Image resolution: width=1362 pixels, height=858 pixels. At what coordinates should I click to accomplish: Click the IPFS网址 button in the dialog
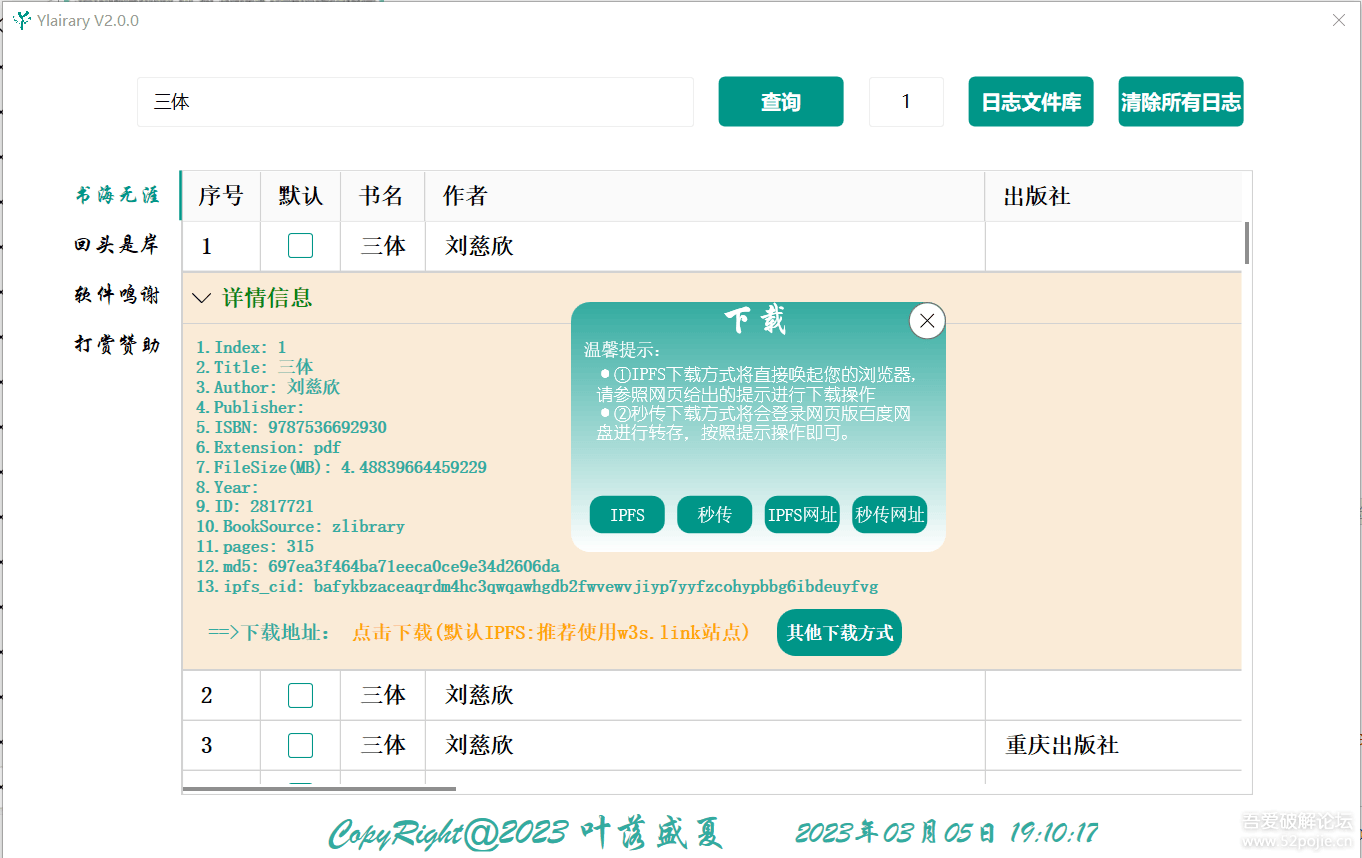tap(802, 514)
